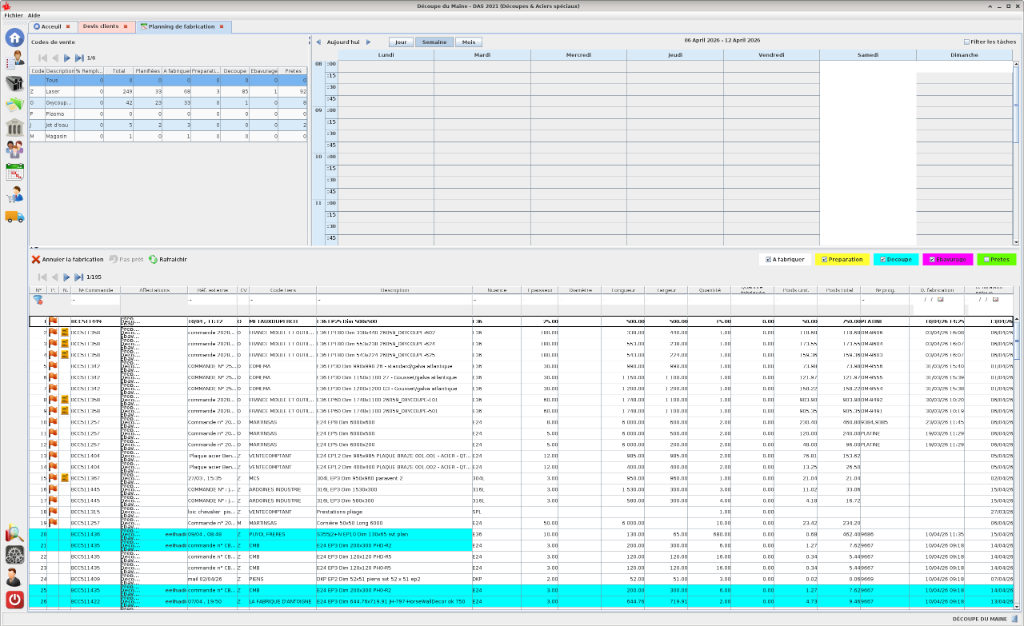This screenshot has width=1024, height=626.
Task: Go to the next week in the calendar
Action: point(368,42)
